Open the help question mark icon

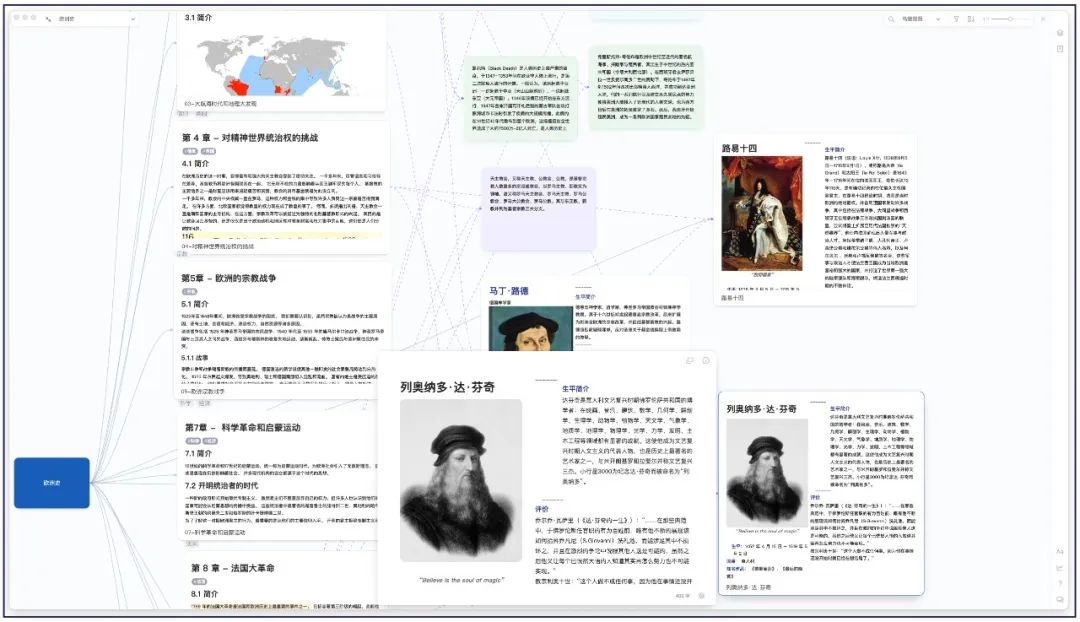(x=1060, y=584)
